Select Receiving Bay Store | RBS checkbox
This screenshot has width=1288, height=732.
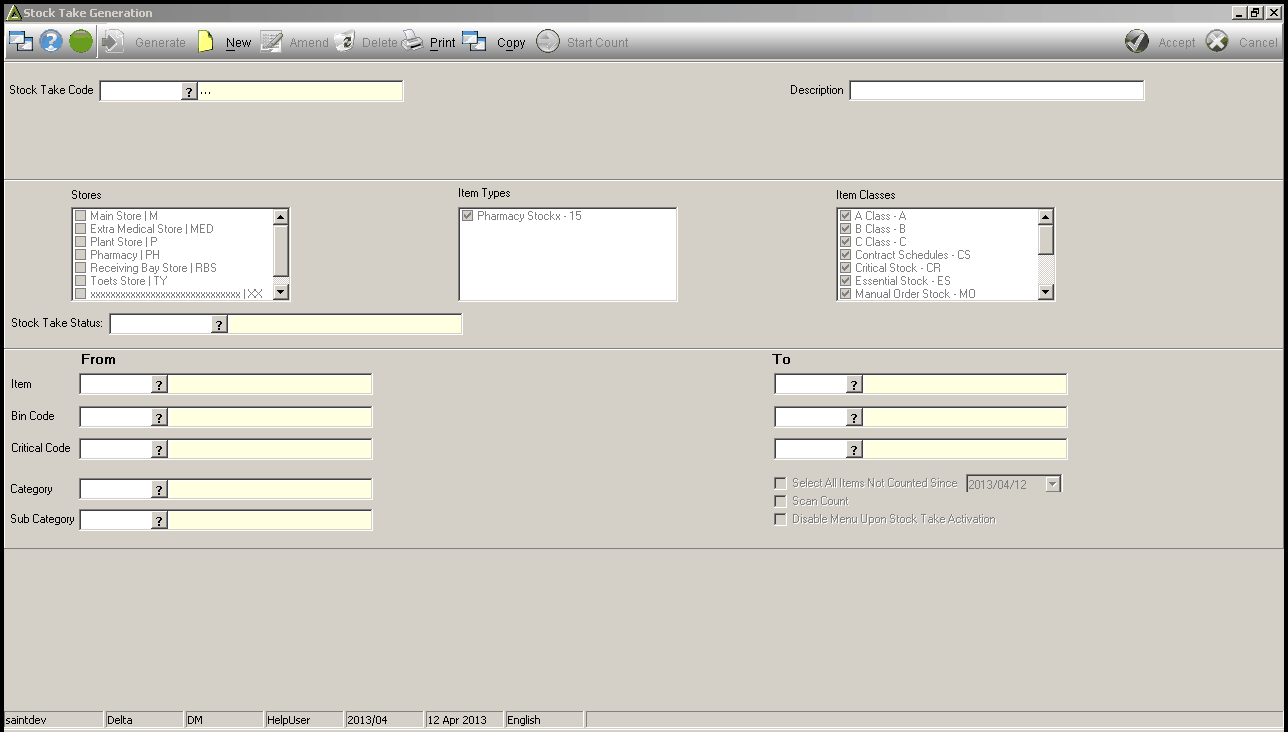point(80,268)
